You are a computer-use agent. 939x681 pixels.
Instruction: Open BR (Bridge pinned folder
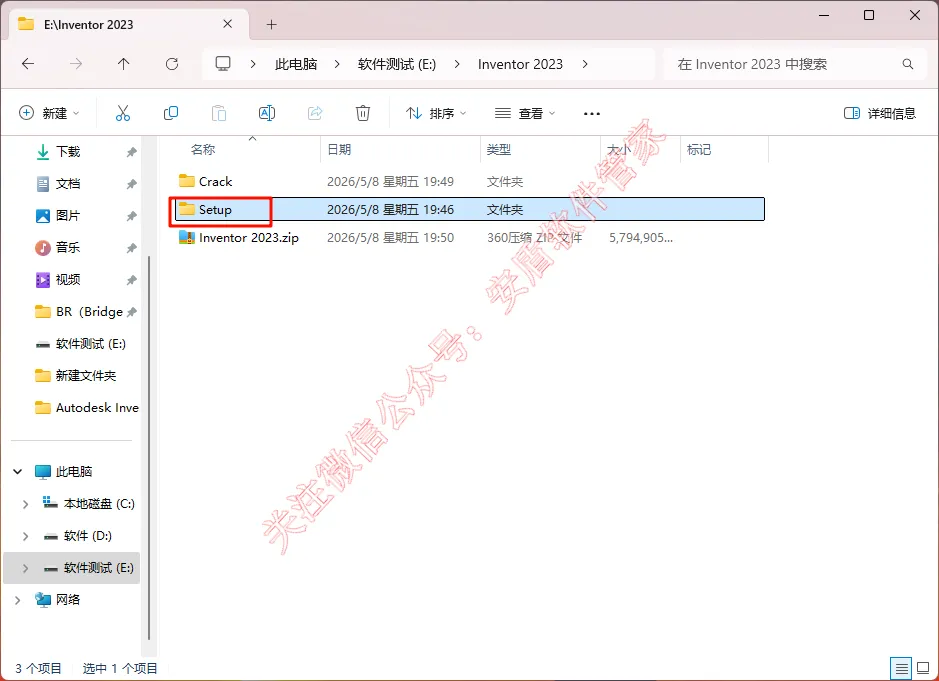(79, 311)
